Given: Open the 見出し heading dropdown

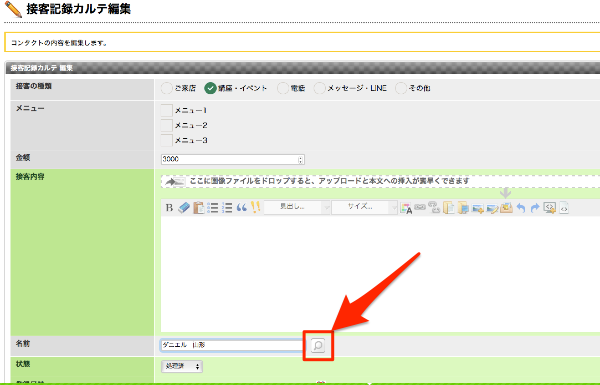Looking at the screenshot, I should click(297, 207).
